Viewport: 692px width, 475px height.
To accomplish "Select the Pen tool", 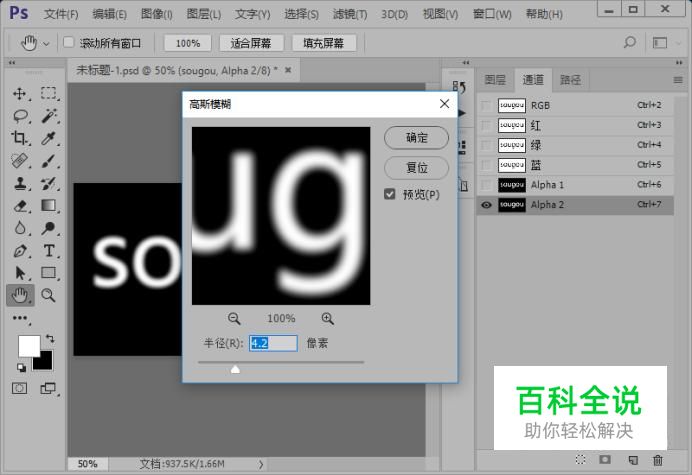I will click(x=20, y=251).
